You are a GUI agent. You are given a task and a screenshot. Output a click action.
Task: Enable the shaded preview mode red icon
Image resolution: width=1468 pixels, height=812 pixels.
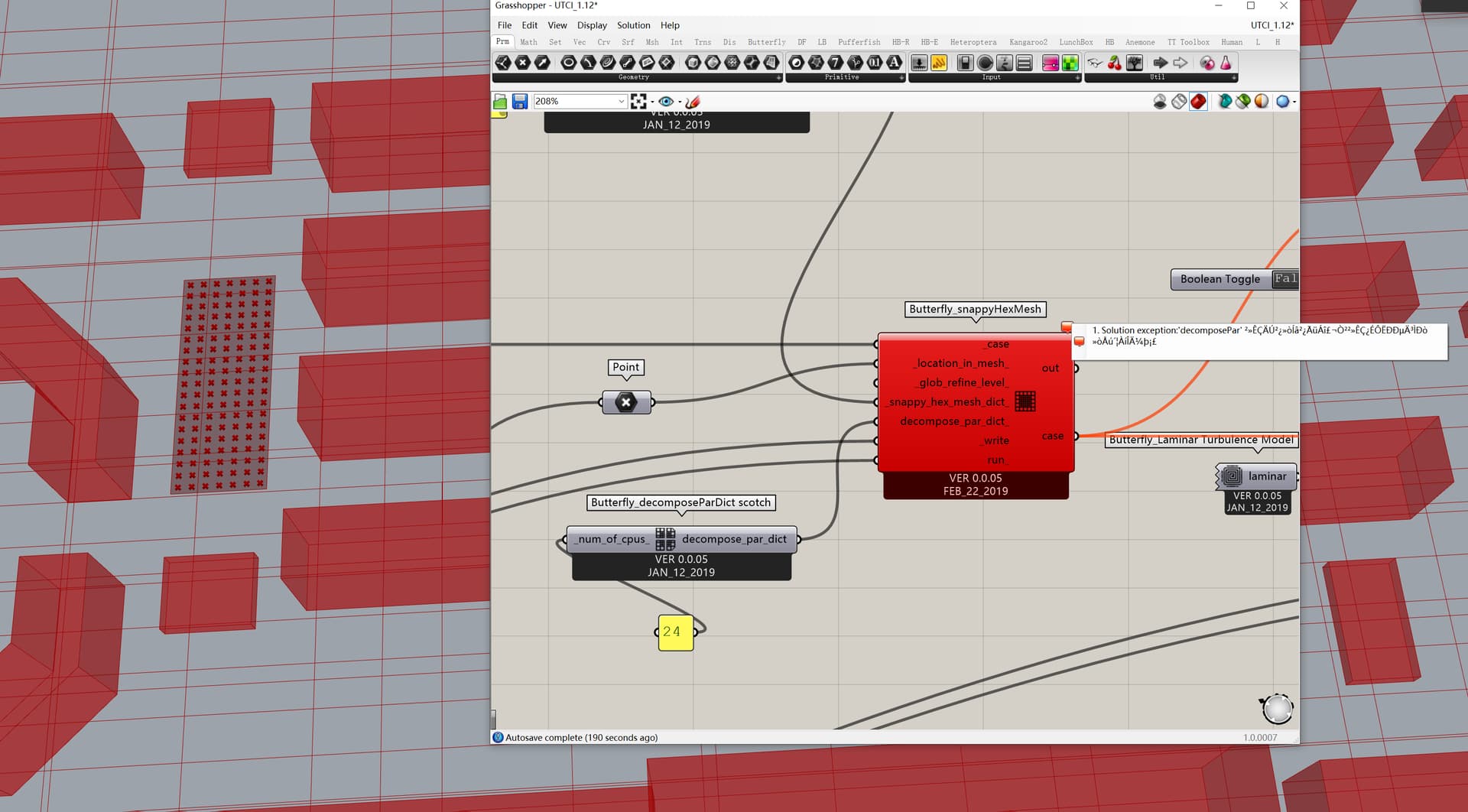(x=1198, y=102)
